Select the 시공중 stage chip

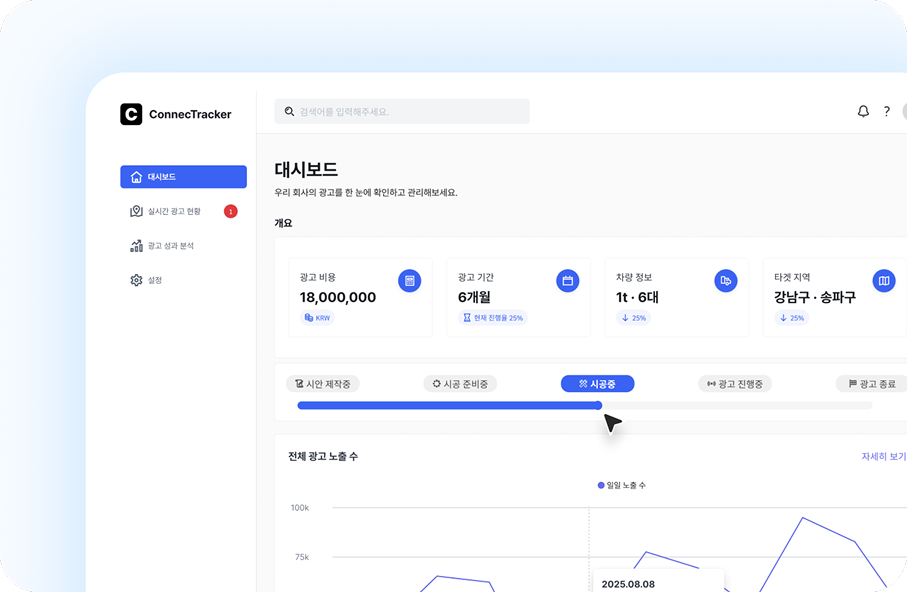(597, 384)
